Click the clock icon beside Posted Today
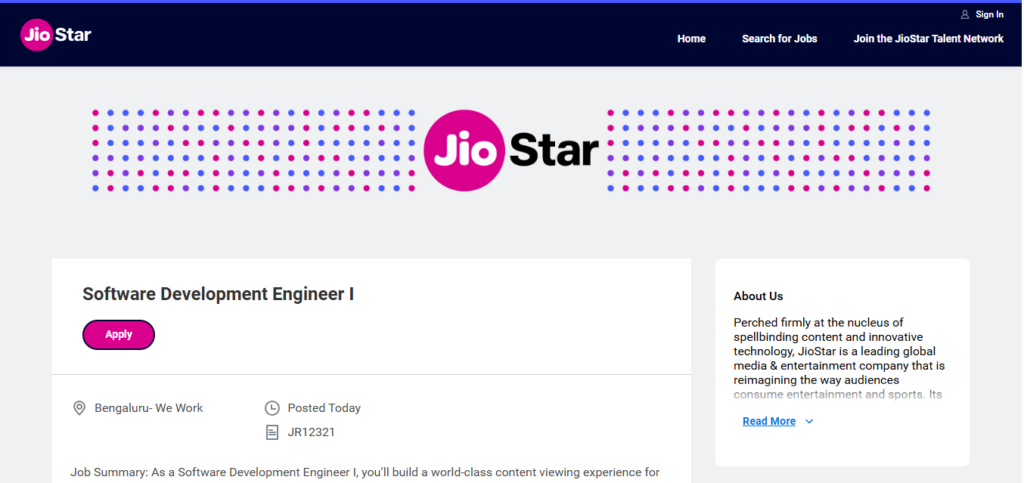Viewport: 1024px width, 483px height. pos(272,408)
